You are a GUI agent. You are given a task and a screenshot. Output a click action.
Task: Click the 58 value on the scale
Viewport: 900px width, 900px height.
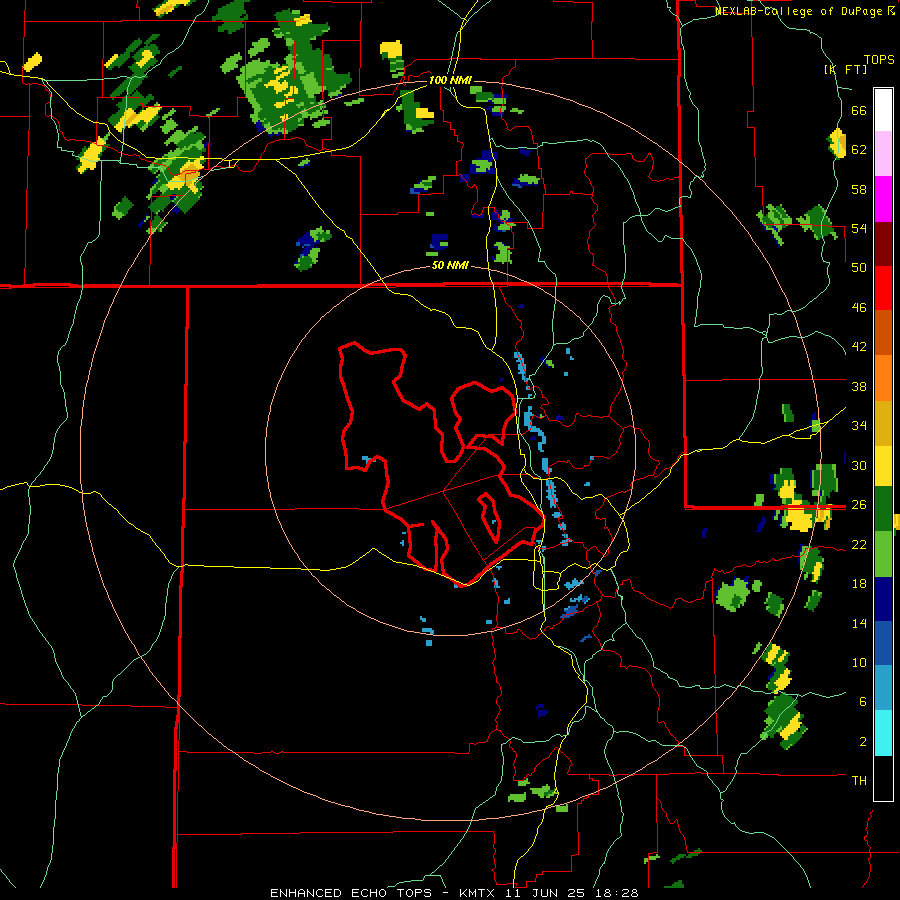[x=859, y=189]
